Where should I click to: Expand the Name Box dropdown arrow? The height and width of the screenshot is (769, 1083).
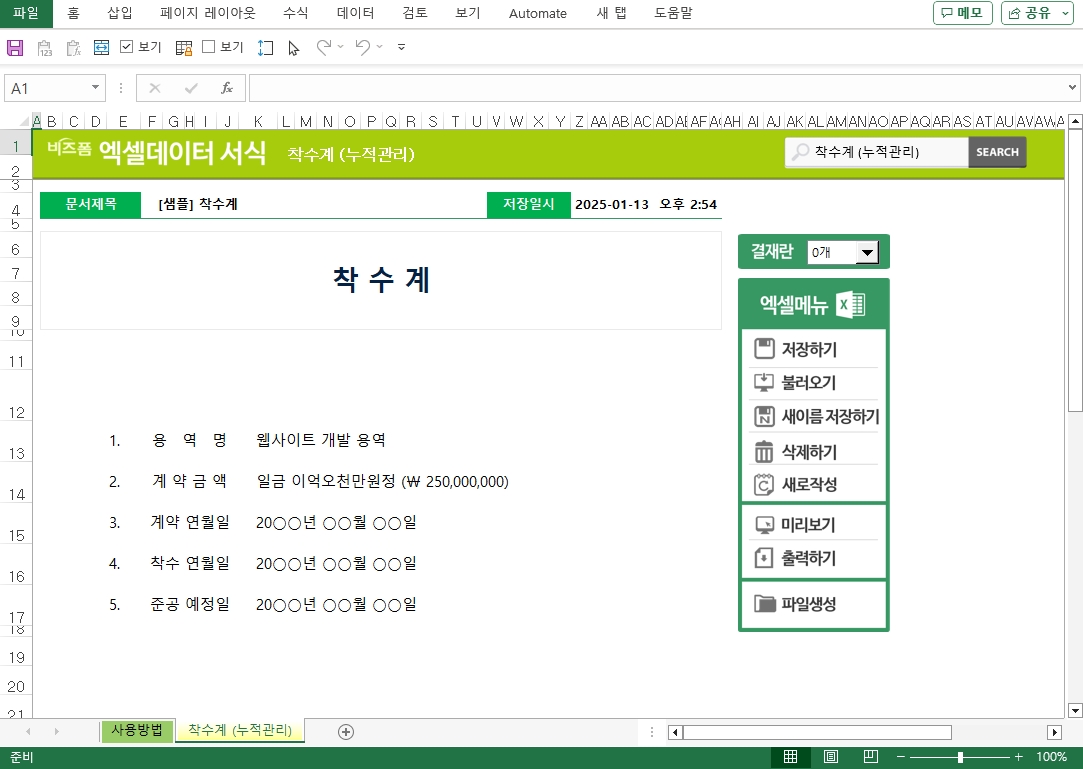95,88
